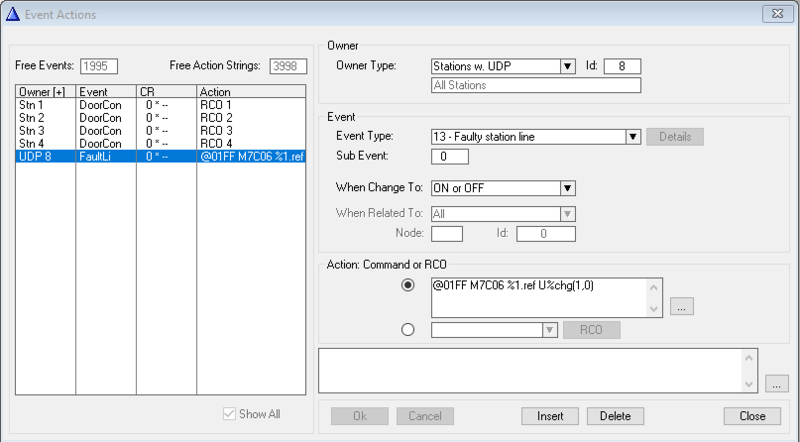Image resolution: width=800 pixels, height=442 pixels.
Task: Select the Stn 4 row
Action: coord(160,143)
